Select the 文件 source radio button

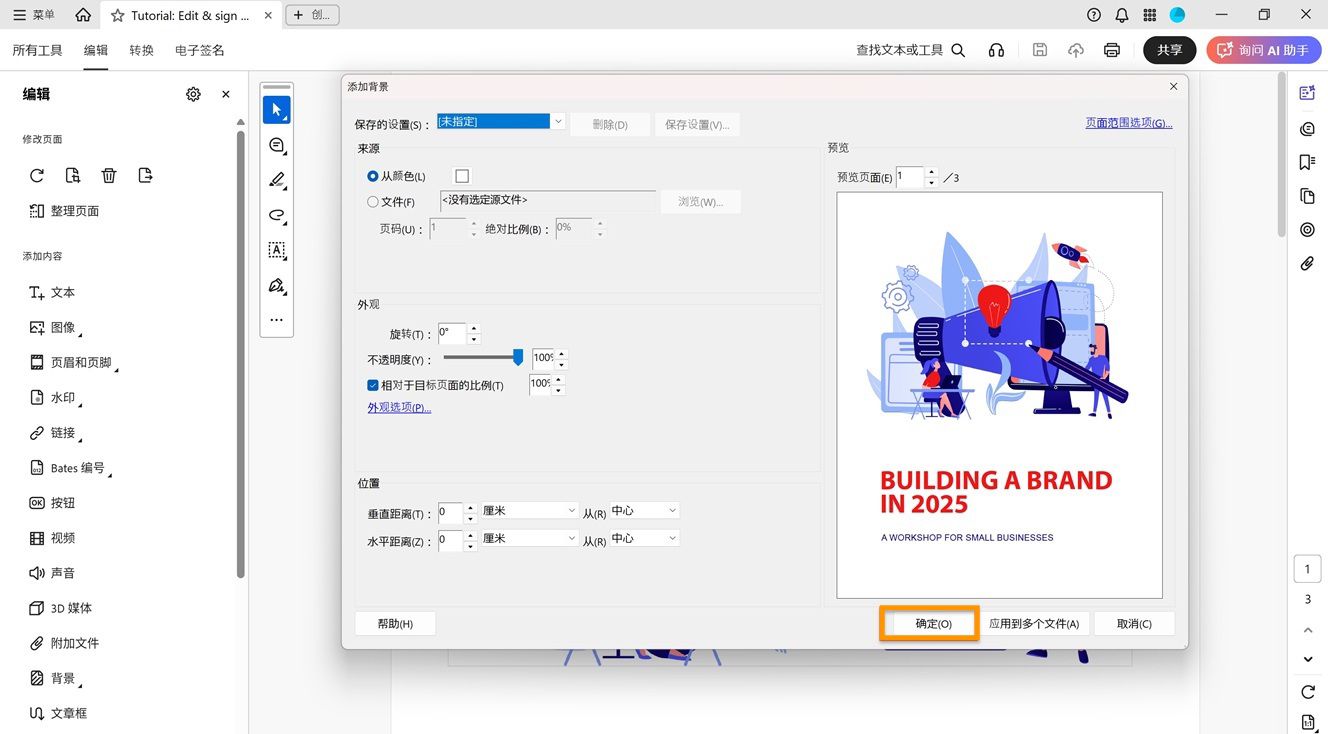click(372, 201)
